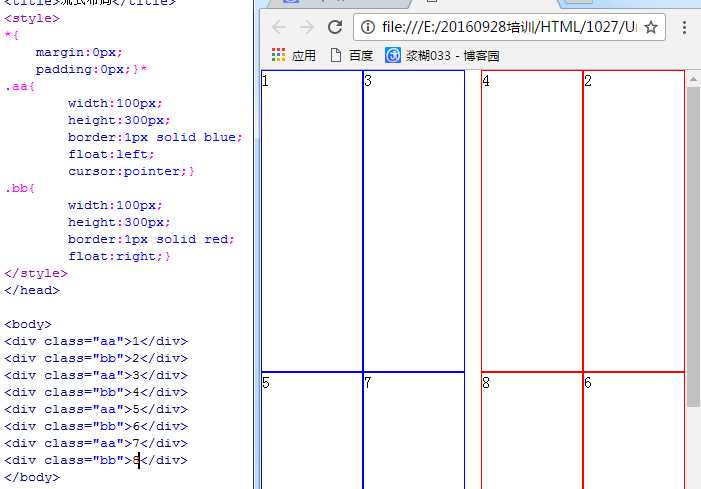Click the code line div class="bb">2
This screenshot has height=489, width=701.
click(96, 358)
